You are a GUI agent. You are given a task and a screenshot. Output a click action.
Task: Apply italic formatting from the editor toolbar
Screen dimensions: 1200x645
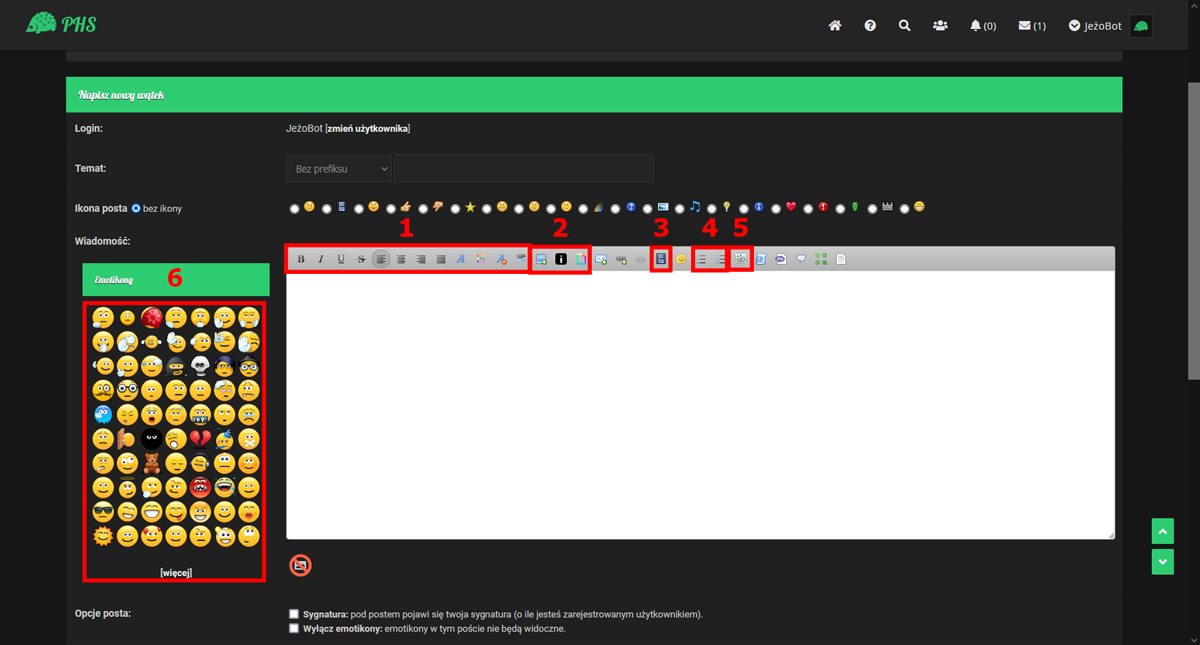point(321,259)
